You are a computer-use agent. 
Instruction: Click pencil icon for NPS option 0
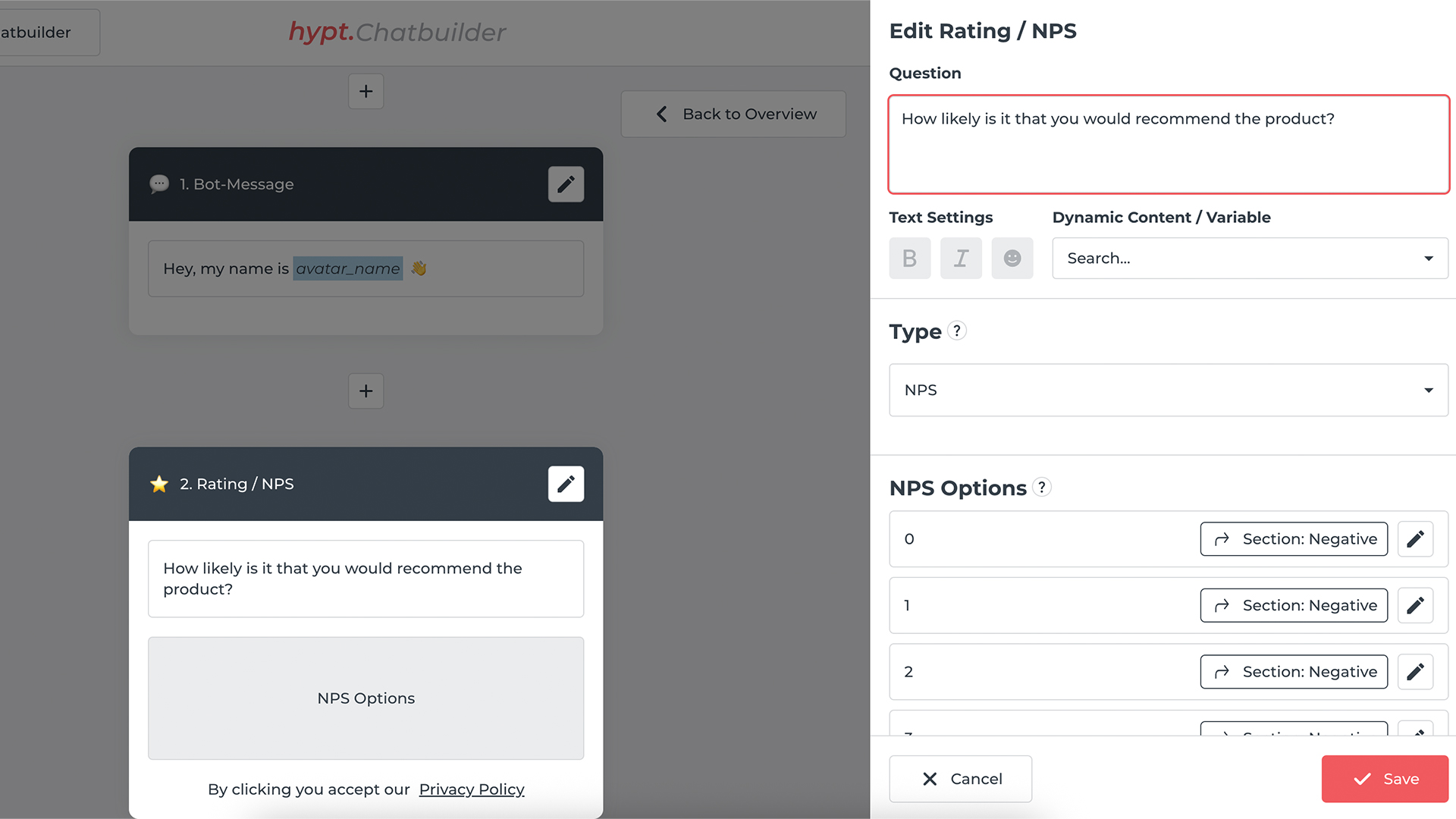pos(1414,539)
